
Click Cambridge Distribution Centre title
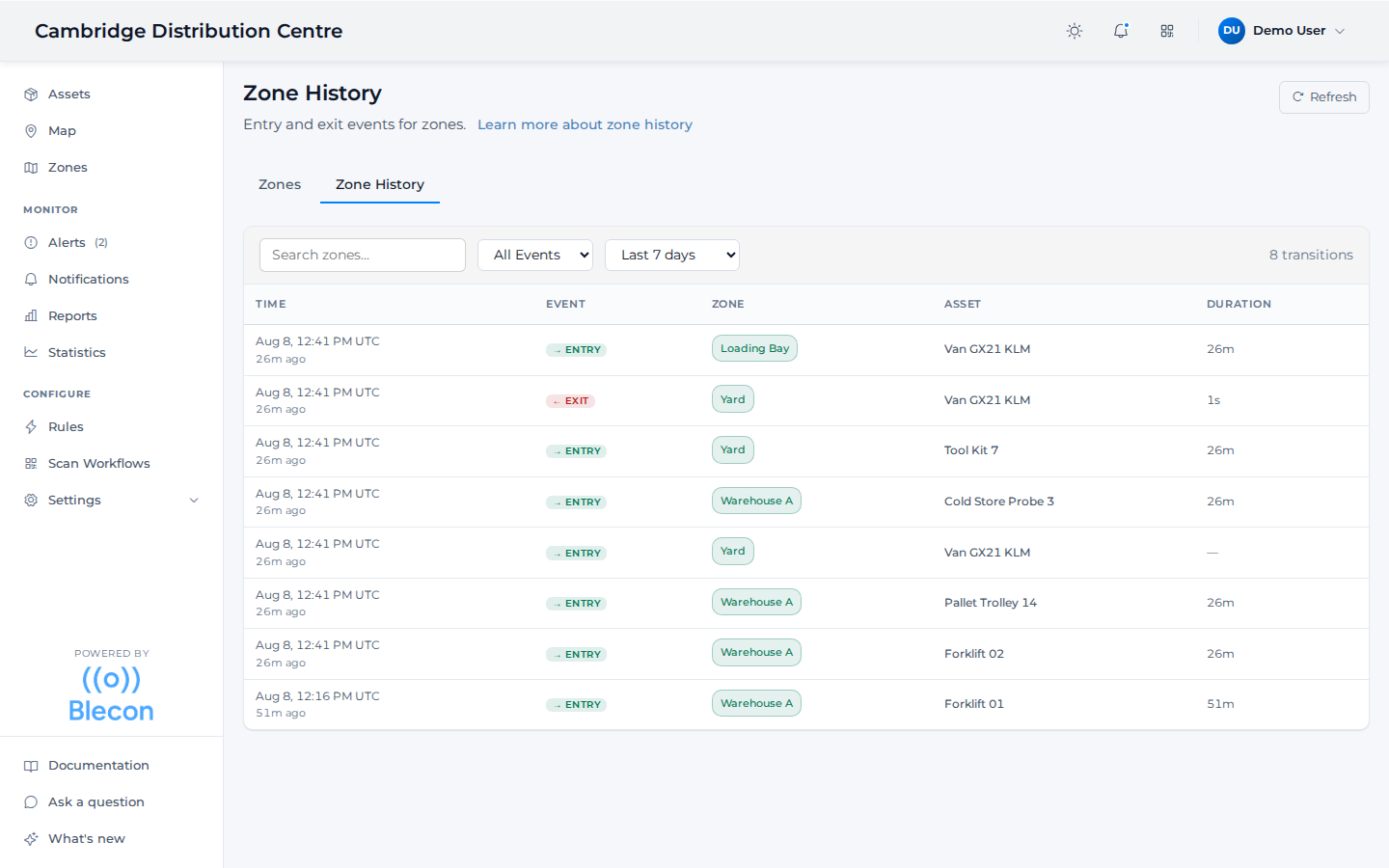click(189, 31)
